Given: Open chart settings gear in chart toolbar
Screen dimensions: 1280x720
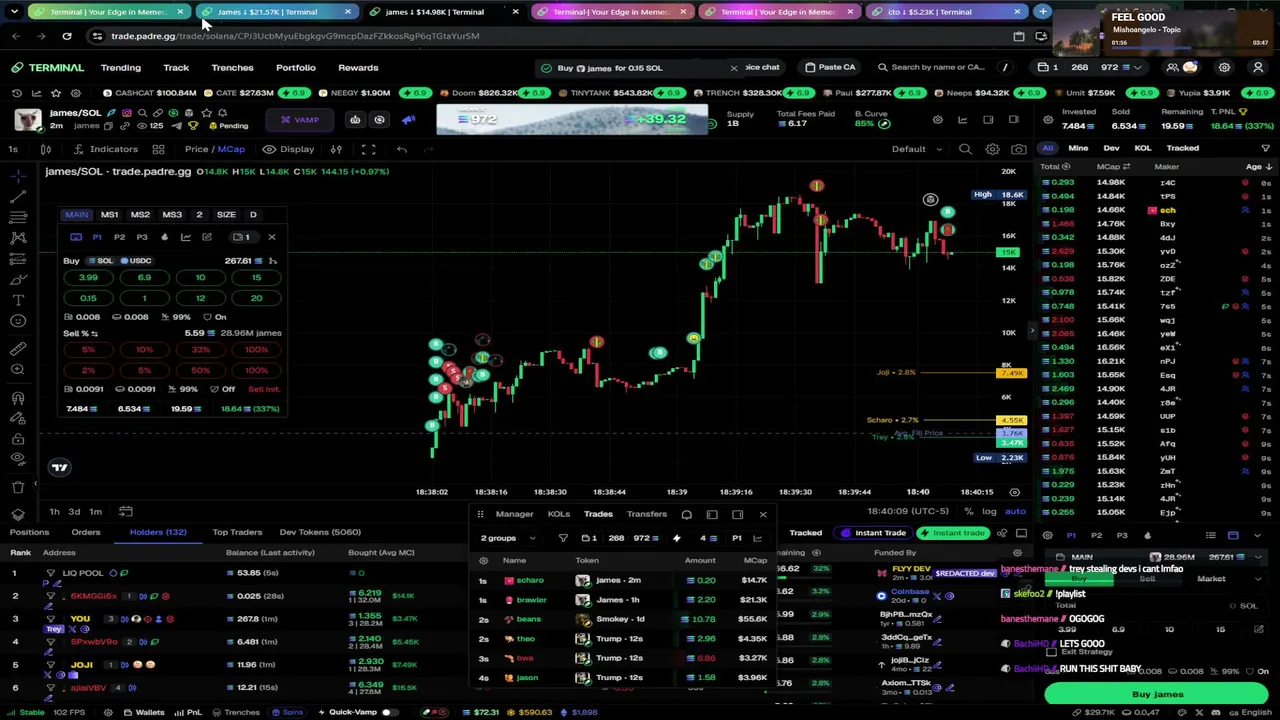Looking at the screenshot, I should (992, 149).
